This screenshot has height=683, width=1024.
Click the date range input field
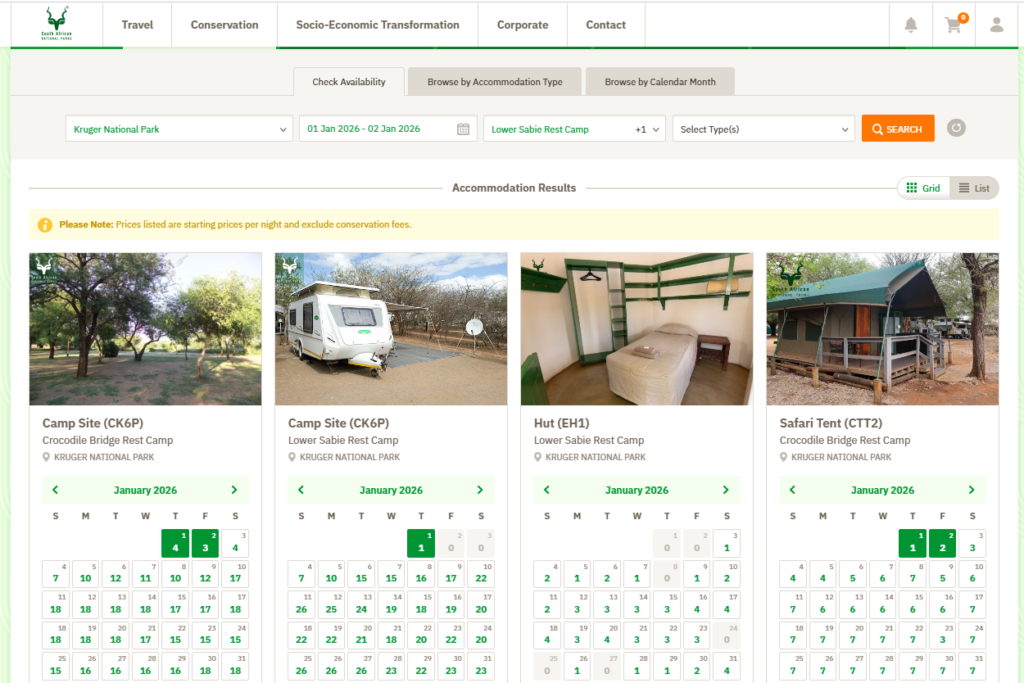pyautogui.click(x=388, y=129)
